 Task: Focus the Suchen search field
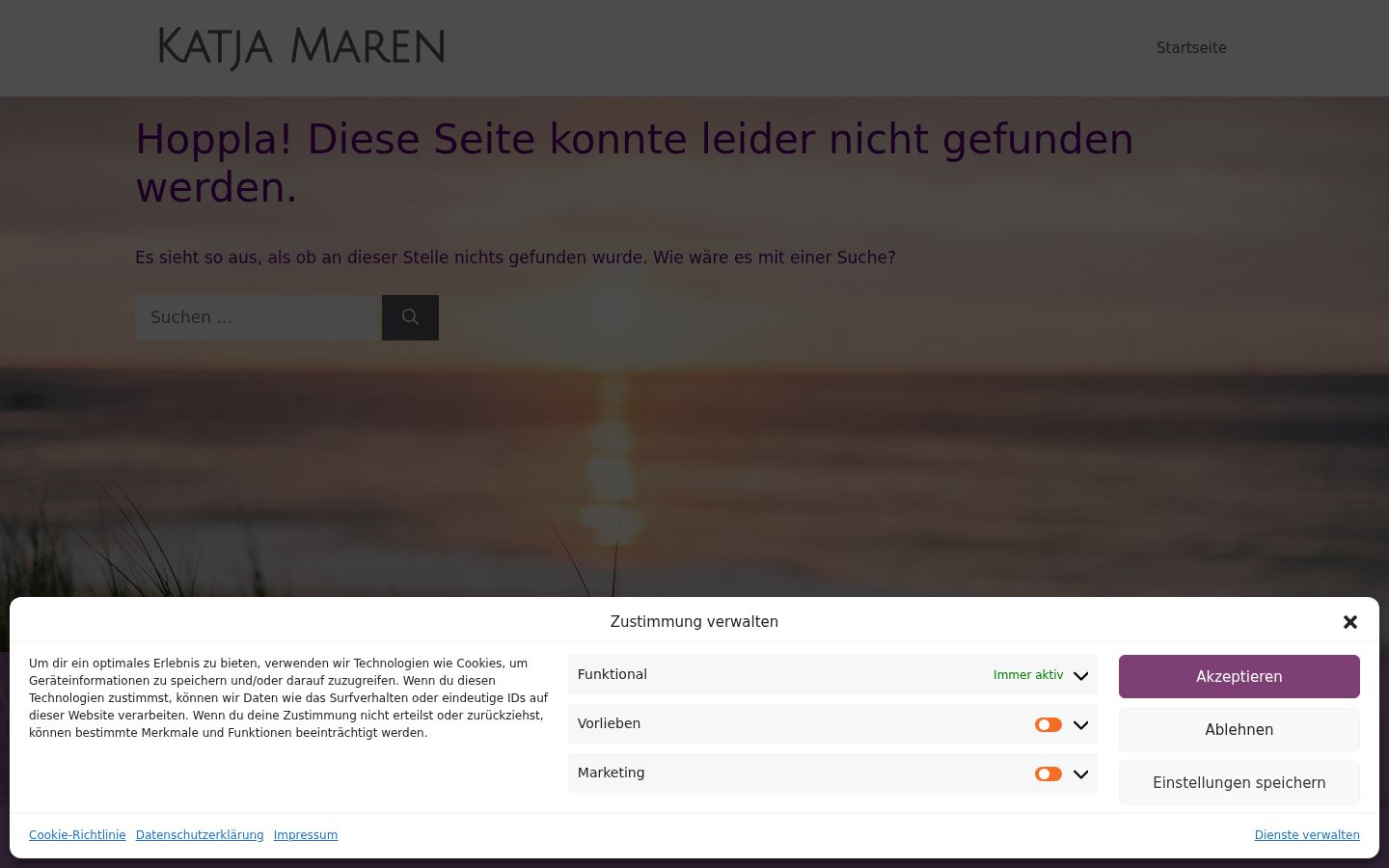tap(256, 317)
